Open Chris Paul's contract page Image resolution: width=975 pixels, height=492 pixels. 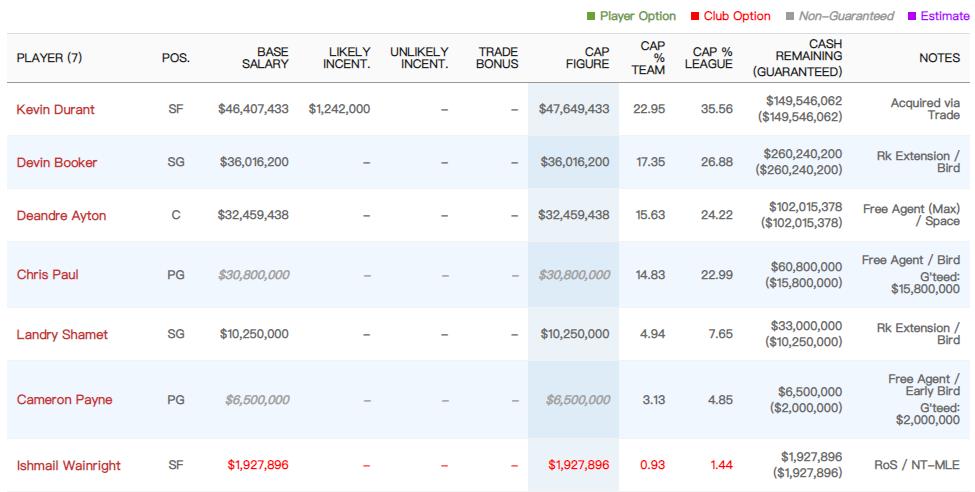[x=47, y=274]
